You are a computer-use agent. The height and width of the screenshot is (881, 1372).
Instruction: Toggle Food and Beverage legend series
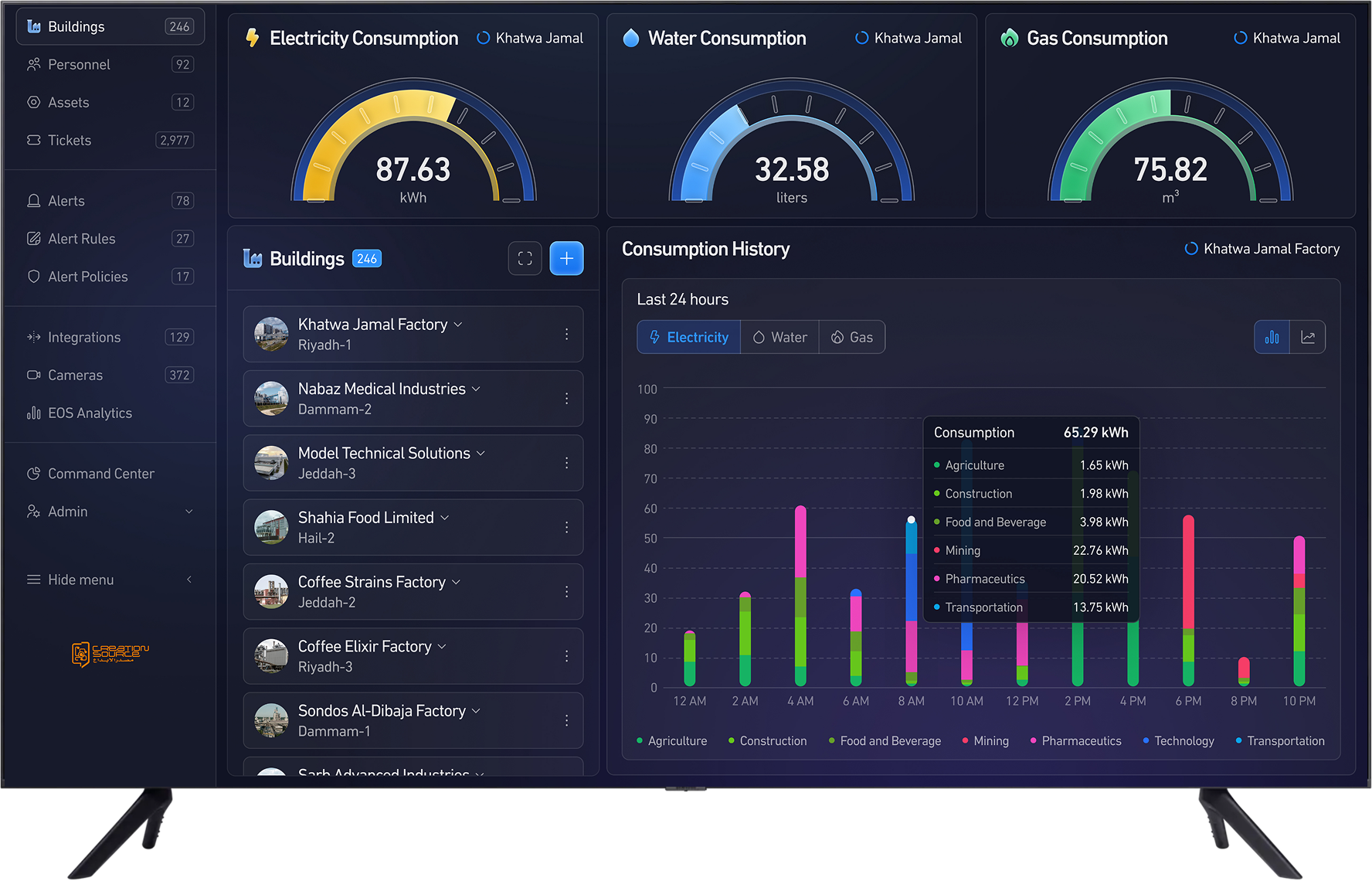pyautogui.click(x=885, y=741)
